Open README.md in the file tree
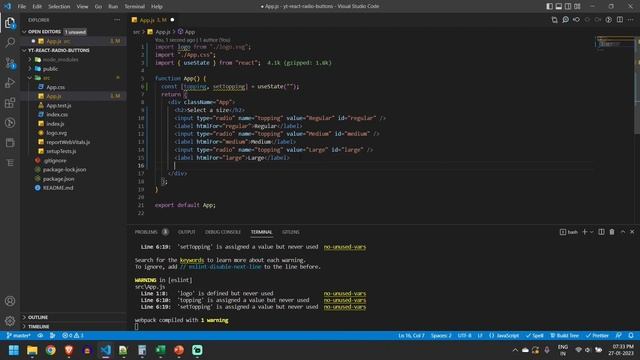This screenshot has height=360, width=640. pos(58,188)
